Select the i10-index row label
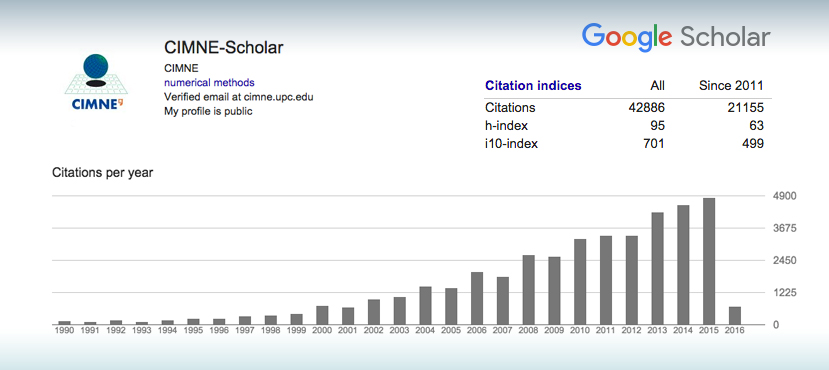Image resolution: width=829 pixels, height=370 pixels. [511, 143]
